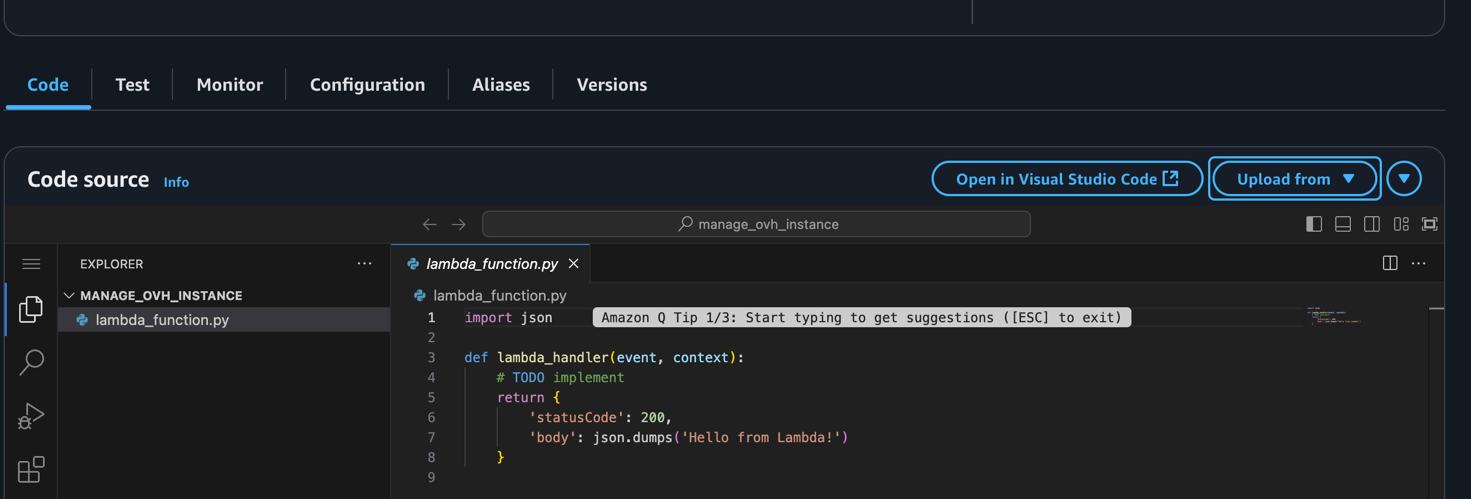This screenshot has width=1471, height=499.
Task: Click the code minimap preview
Action: coord(1335,315)
